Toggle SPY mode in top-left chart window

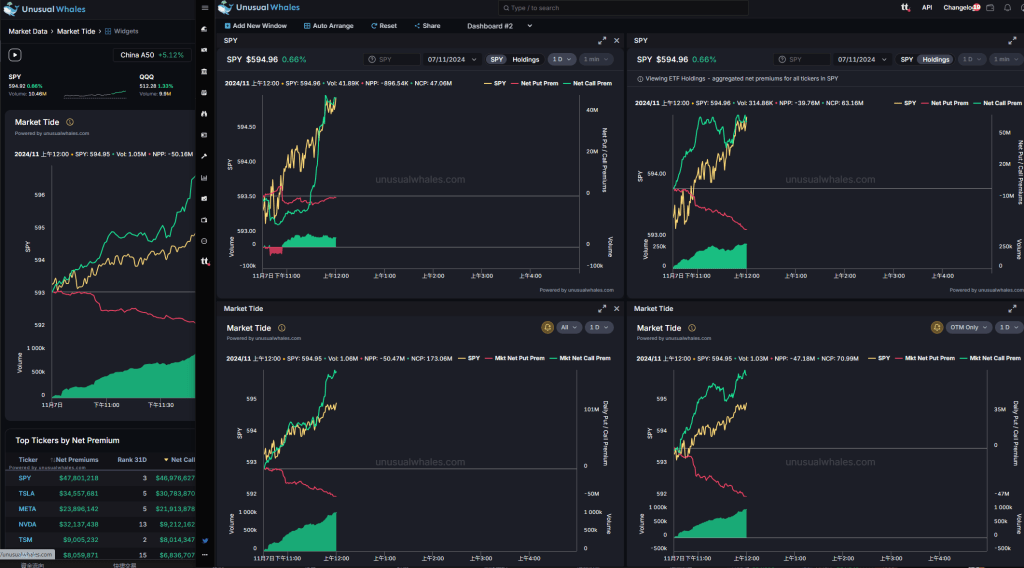[x=497, y=60]
